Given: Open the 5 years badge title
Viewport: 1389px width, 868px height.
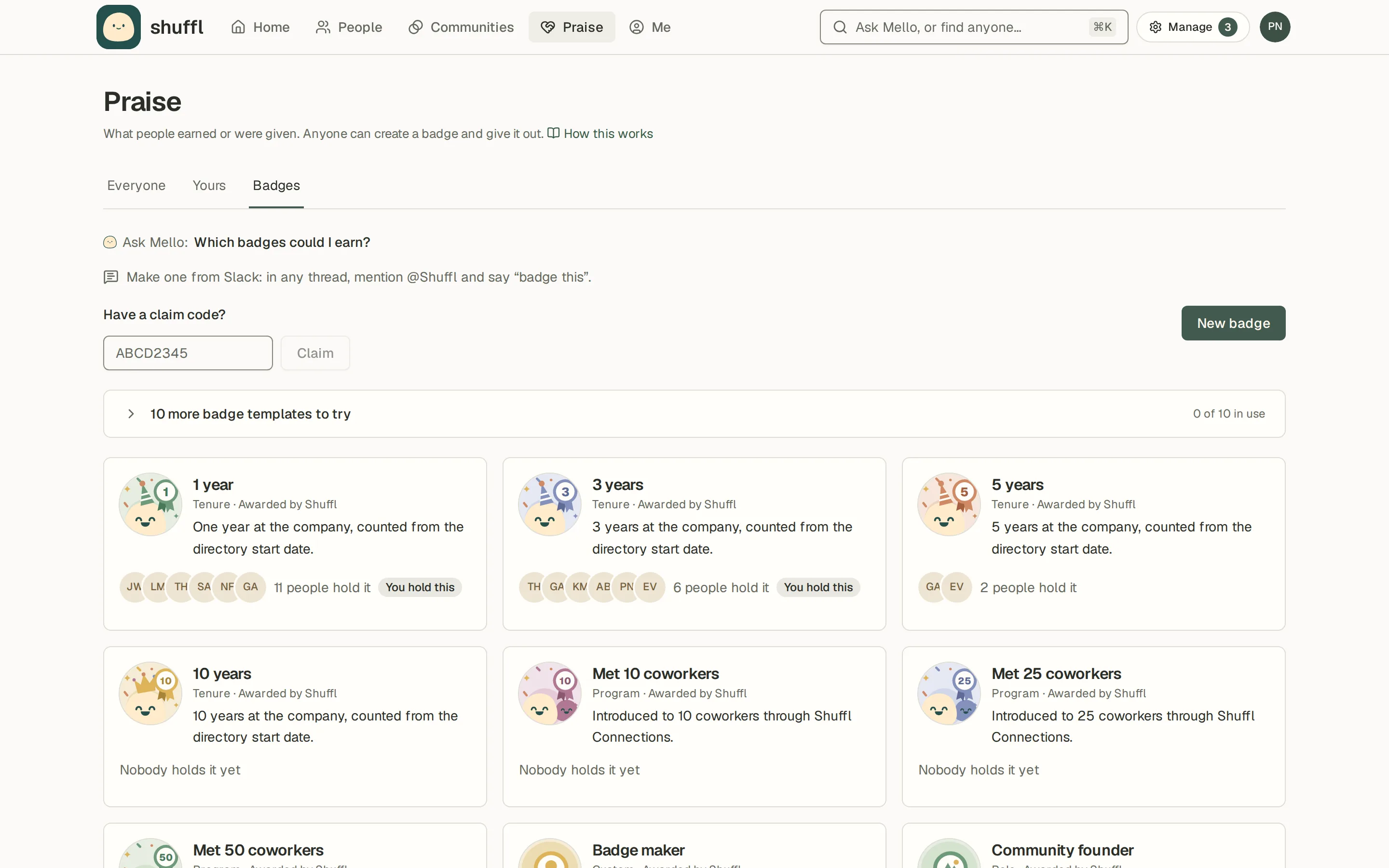Looking at the screenshot, I should [x=1017, y=485].
